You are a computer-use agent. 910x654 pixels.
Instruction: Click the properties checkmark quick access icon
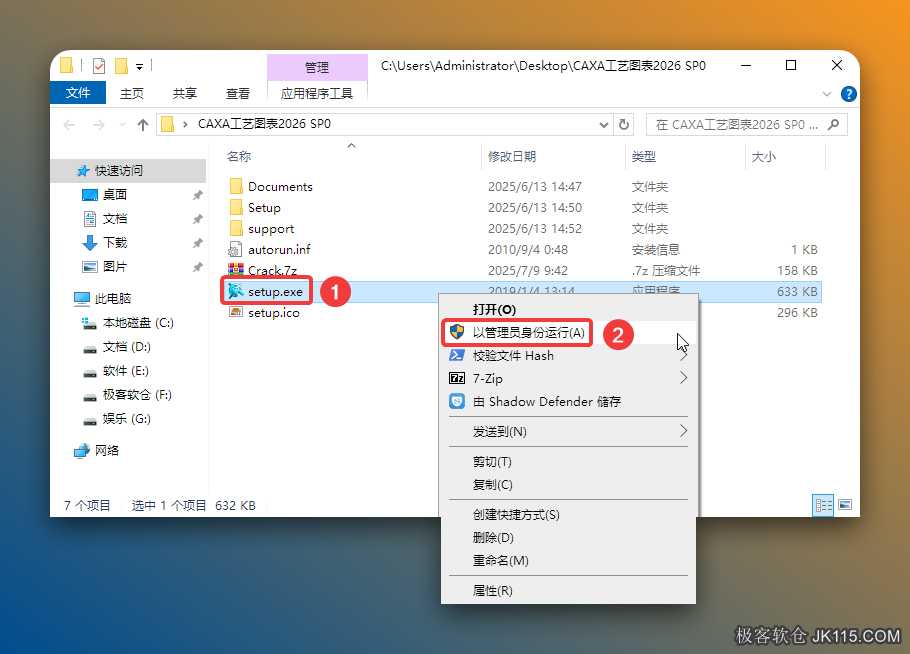tap(99, 66)
